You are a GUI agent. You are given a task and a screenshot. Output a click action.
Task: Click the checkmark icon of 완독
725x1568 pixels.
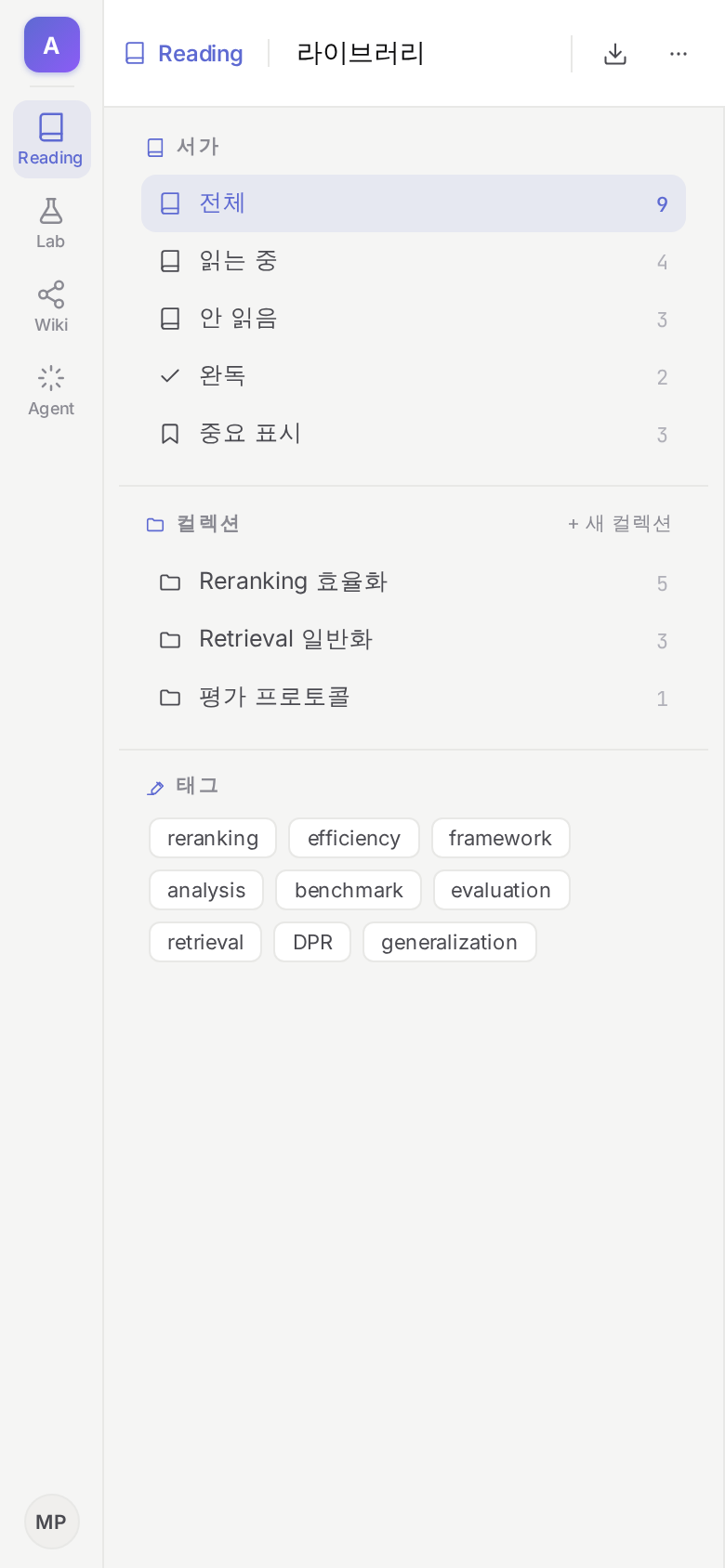pos(170,376)
